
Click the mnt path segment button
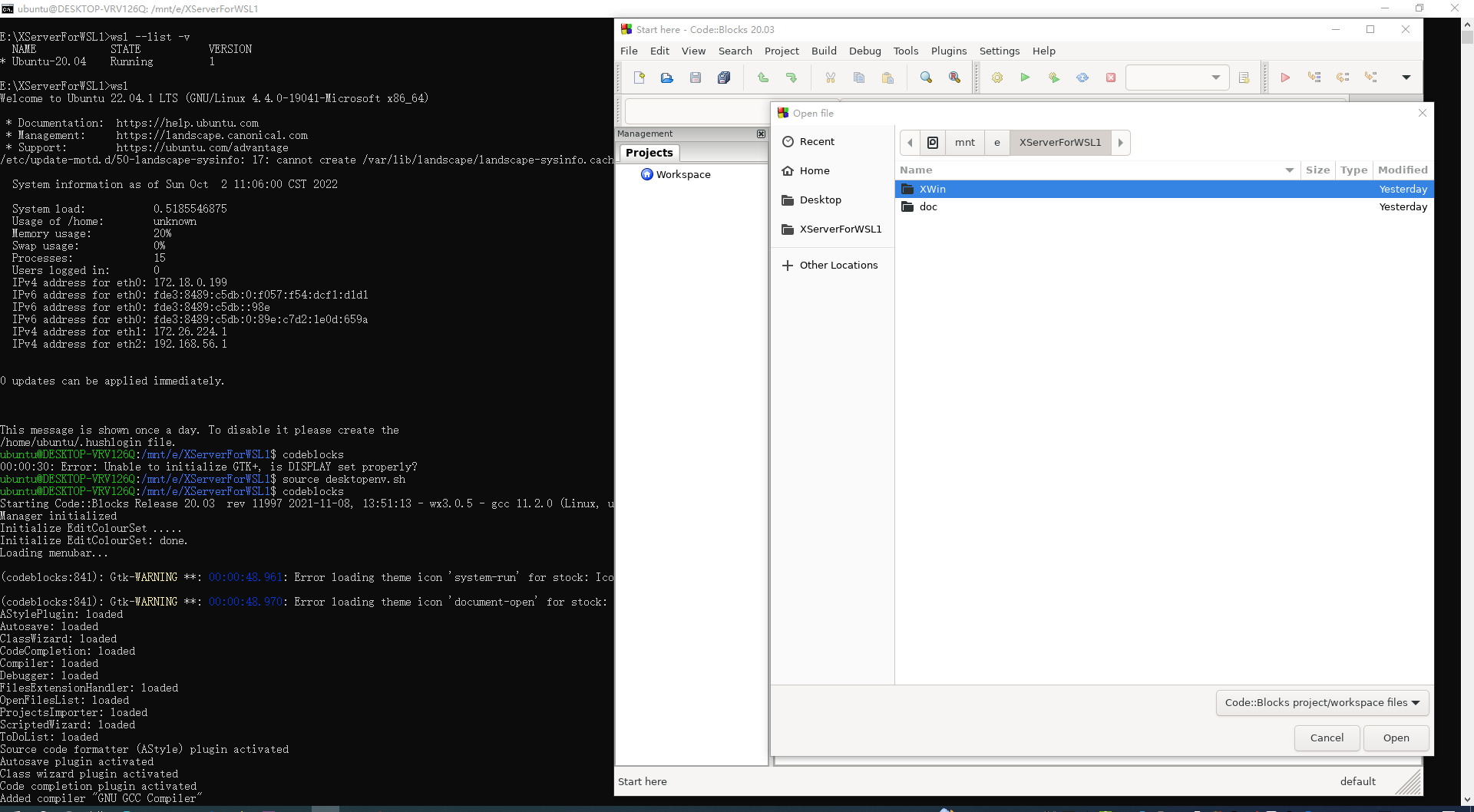pyautogui.click(x=964, y=143)
